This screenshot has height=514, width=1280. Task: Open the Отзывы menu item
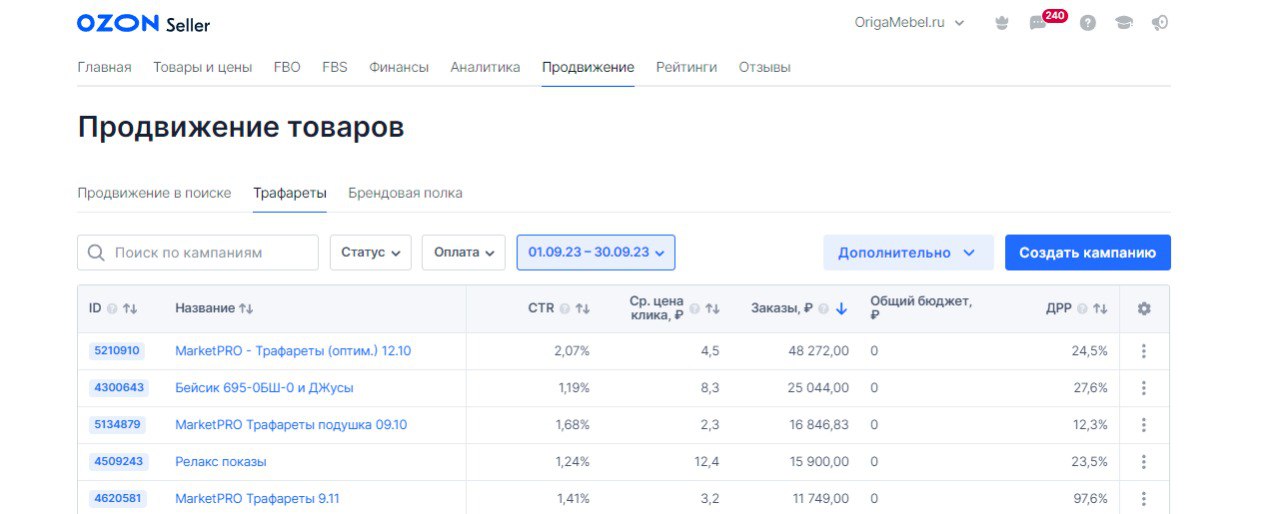tap(765, 67)
